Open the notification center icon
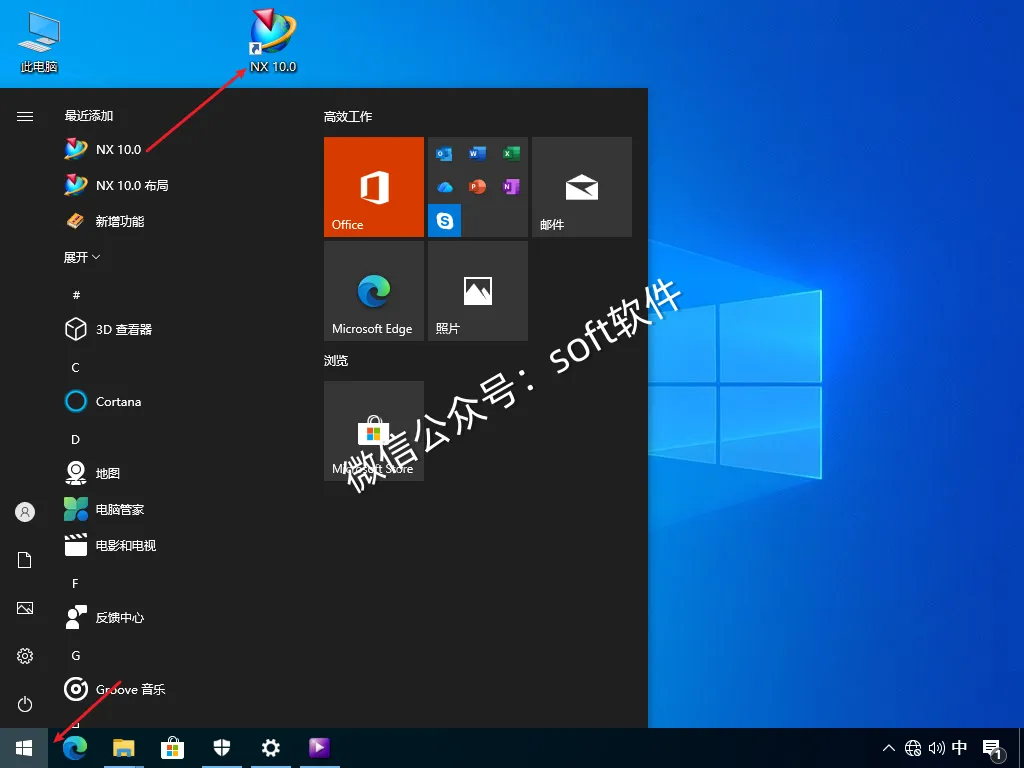 [993, 749]
